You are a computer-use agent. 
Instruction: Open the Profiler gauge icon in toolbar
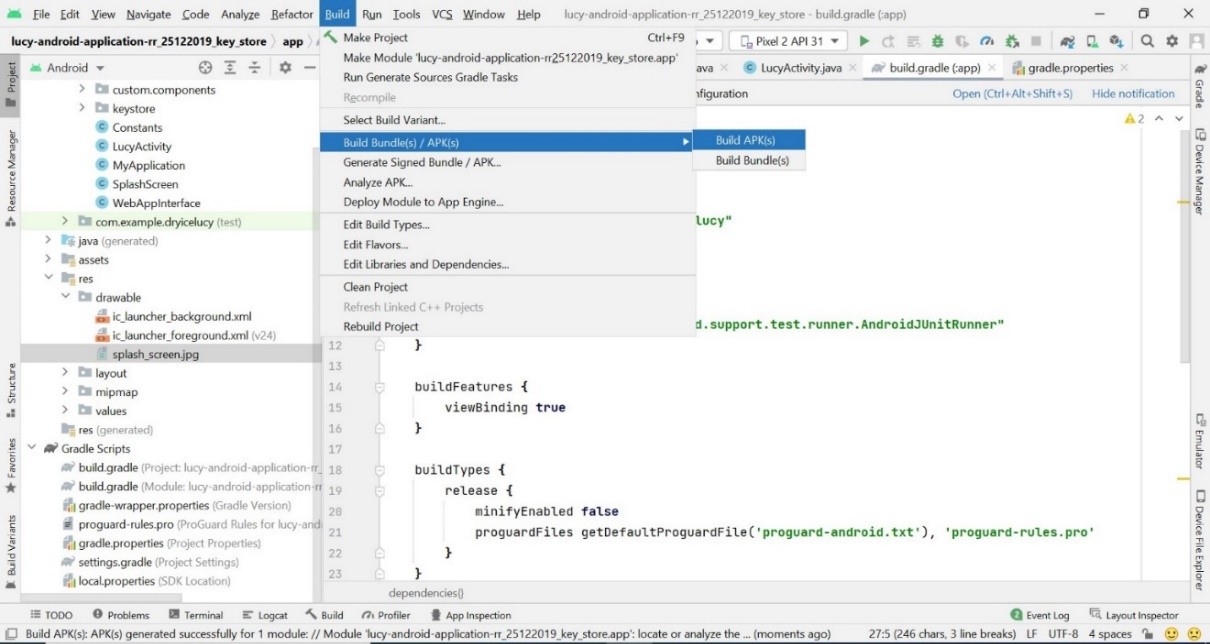point(987,41)
